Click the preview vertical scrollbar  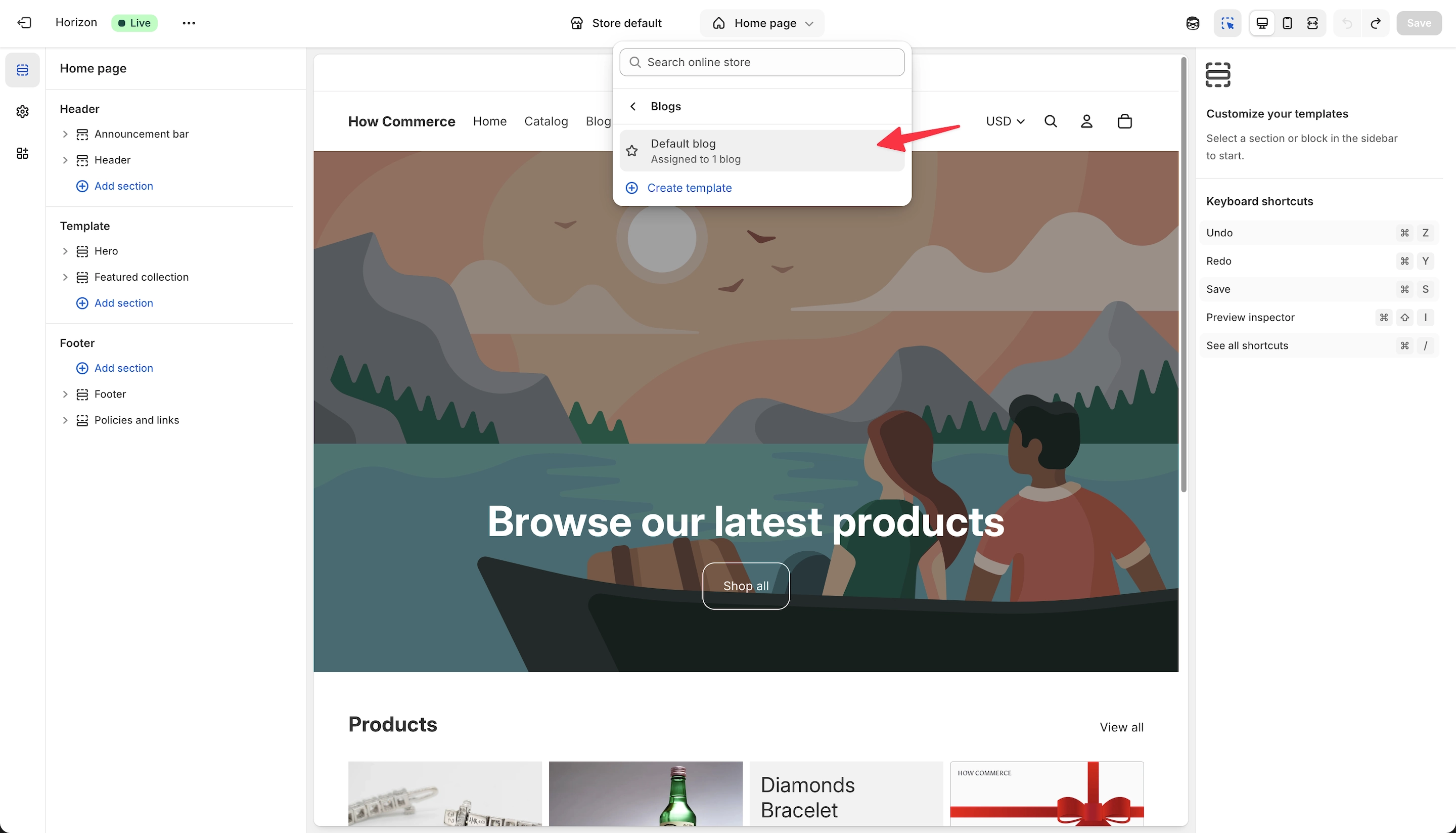pyautogui.click(x=1183, y=275)
